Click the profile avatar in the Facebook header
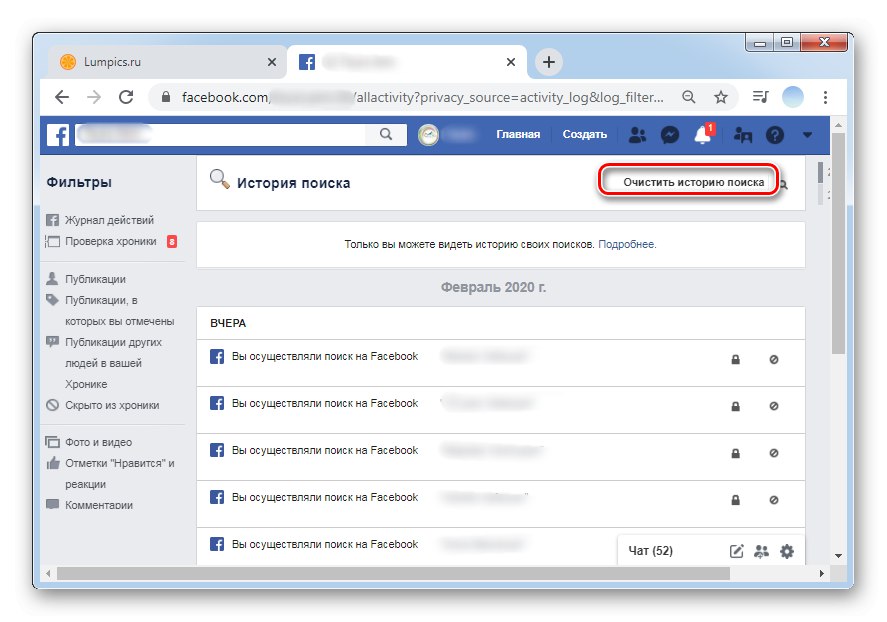887x622 pixels. tap(428, 135)
